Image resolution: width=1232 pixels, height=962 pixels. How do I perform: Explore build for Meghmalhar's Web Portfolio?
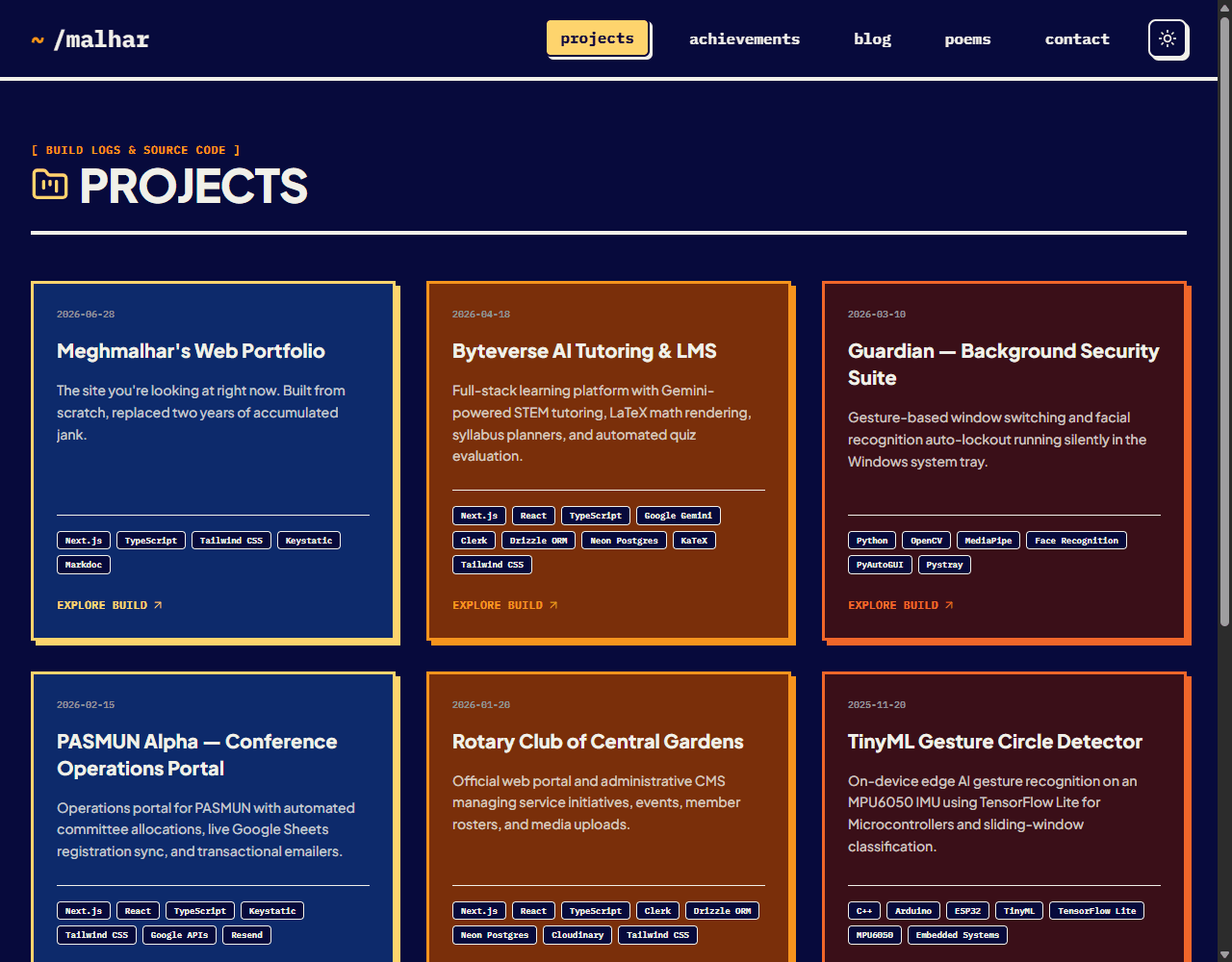click(110, 605)
